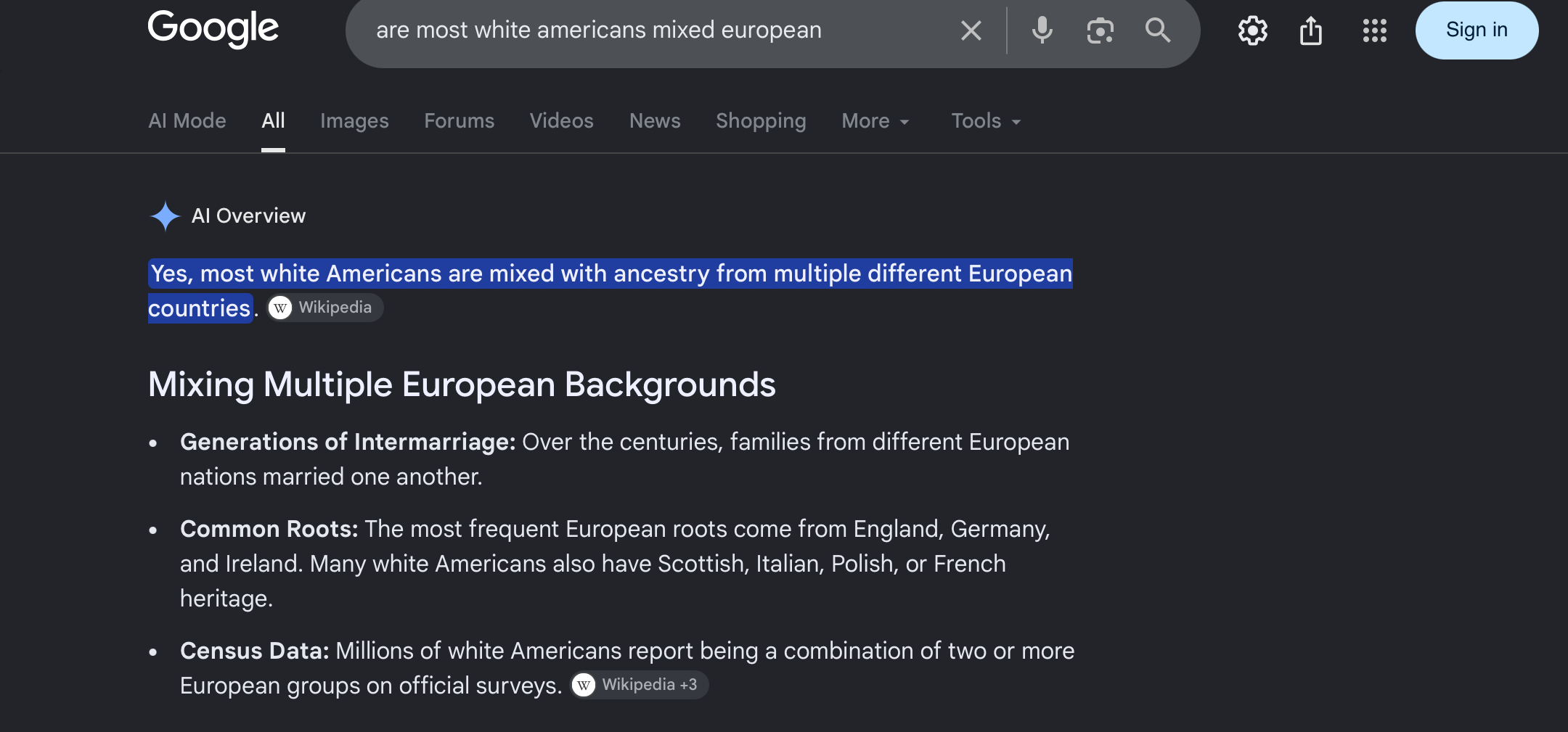This screenshot has height=732, width=1568.
Task: Click the 'AI Overview' label text
Action: (x=248, y=216)
